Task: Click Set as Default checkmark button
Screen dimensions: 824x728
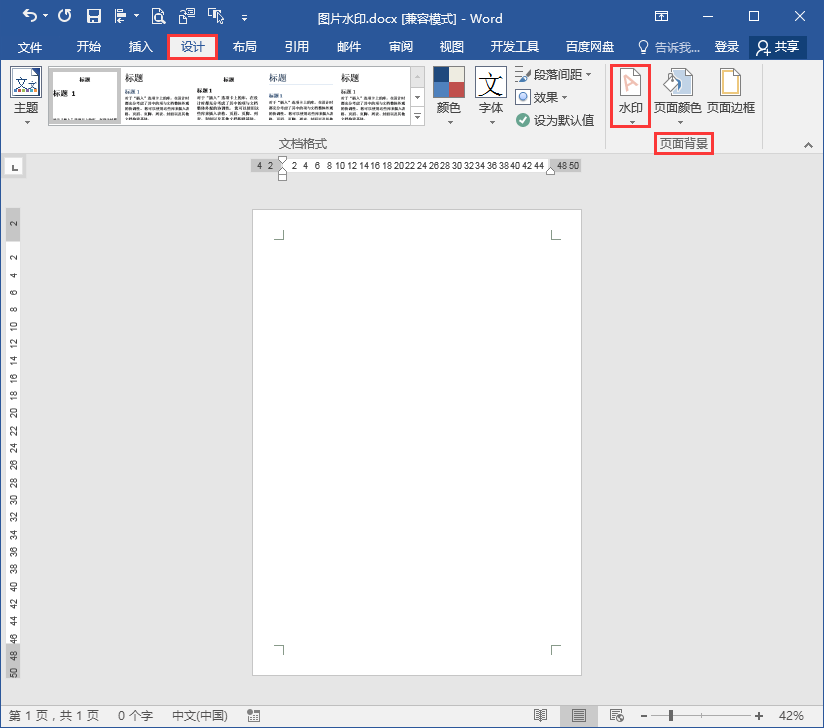Action: point(555,120)
